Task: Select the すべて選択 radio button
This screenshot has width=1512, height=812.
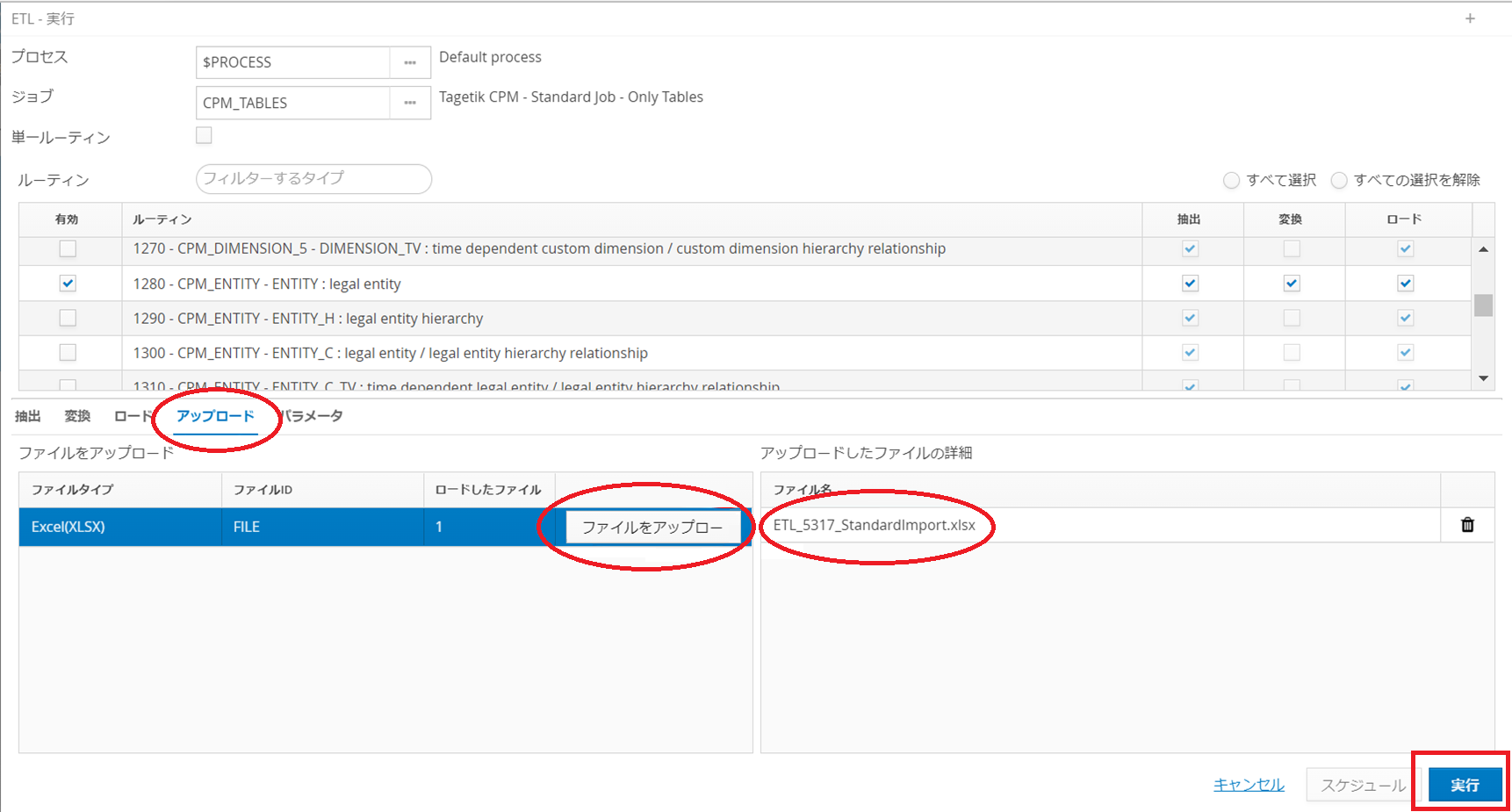Action: [x=1231, y=180]
